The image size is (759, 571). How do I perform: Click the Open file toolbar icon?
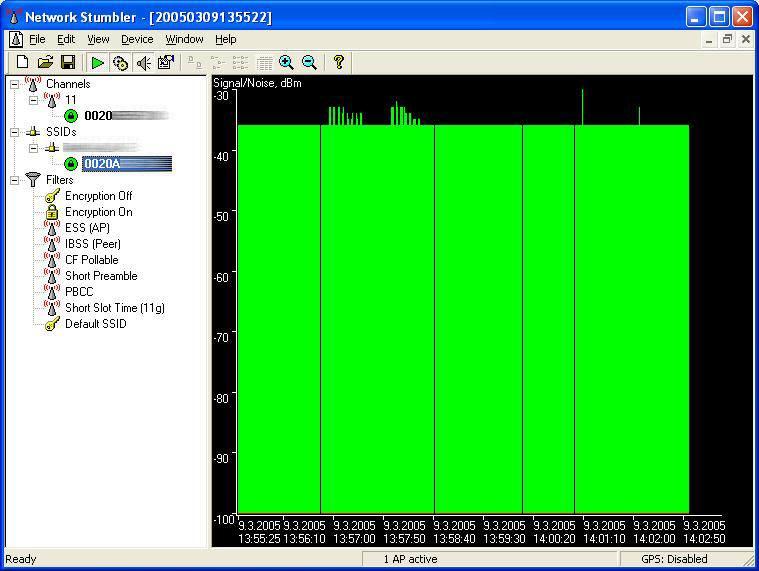point(45,62)
